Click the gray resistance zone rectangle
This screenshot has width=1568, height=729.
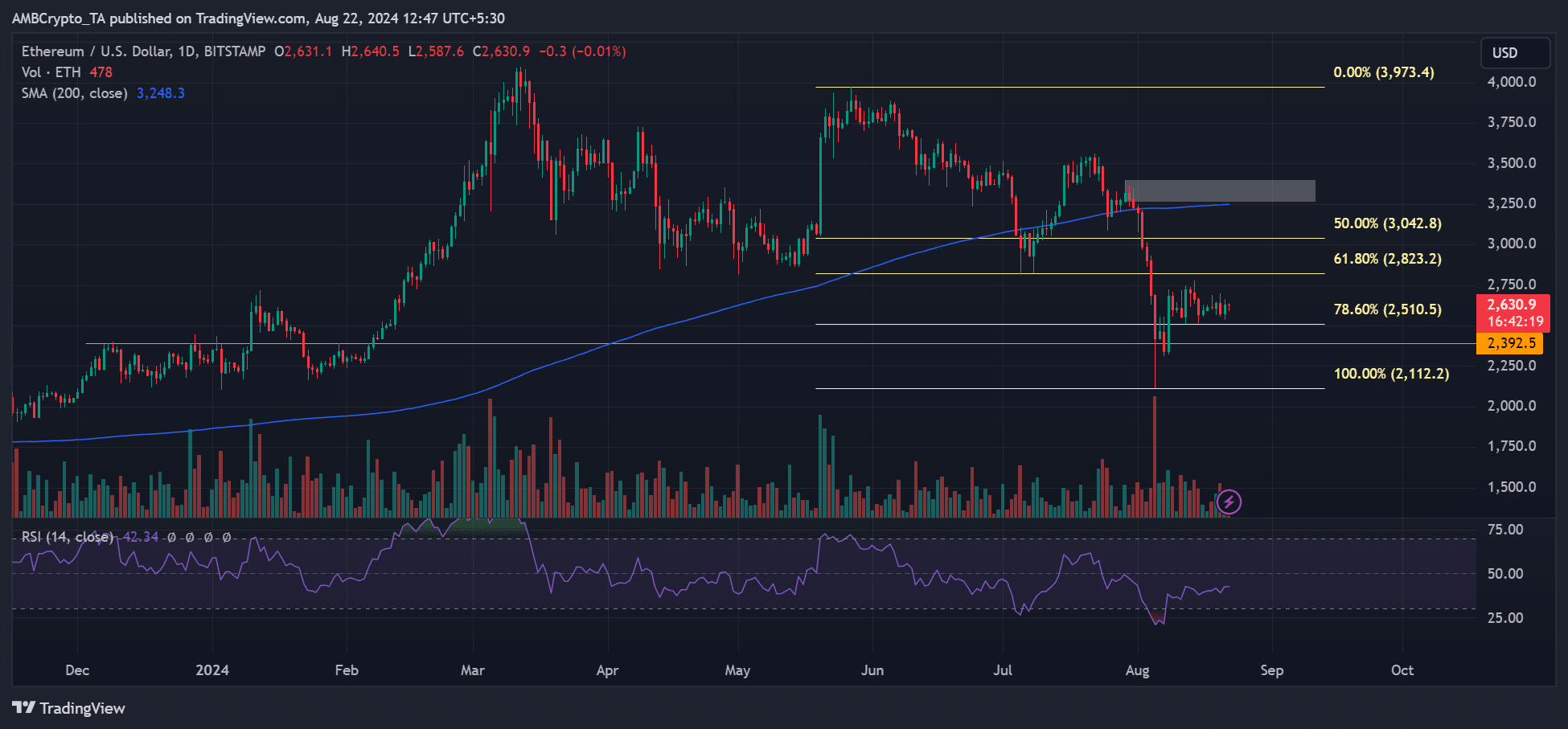[x=1220, y=190]
